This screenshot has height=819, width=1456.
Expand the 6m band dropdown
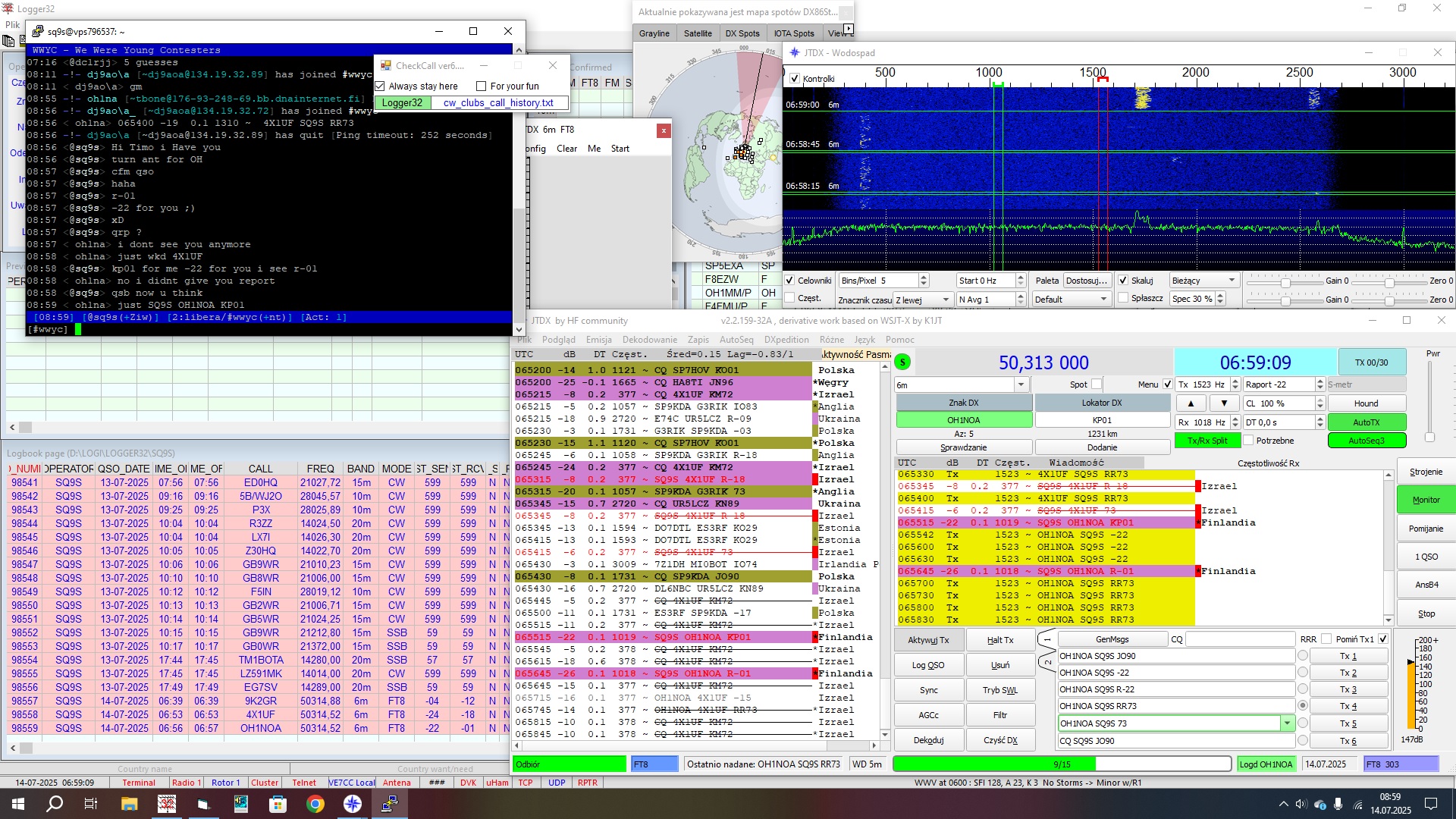1021,385
